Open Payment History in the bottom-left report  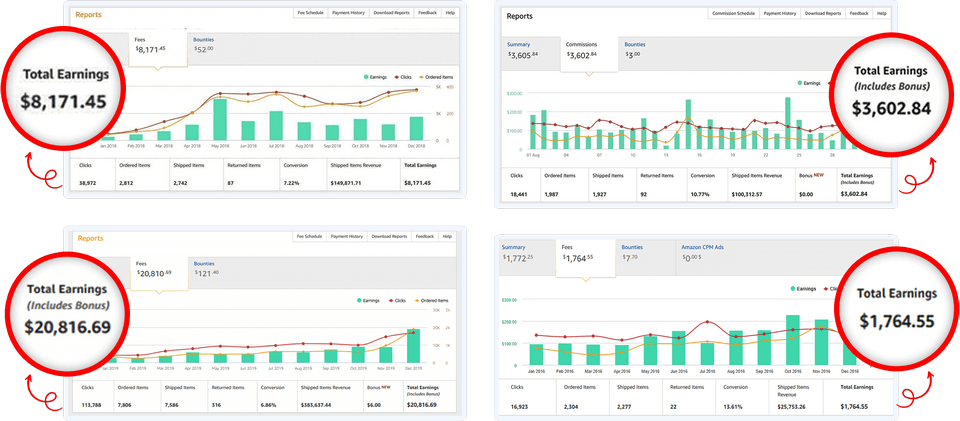tap(348, 236)
